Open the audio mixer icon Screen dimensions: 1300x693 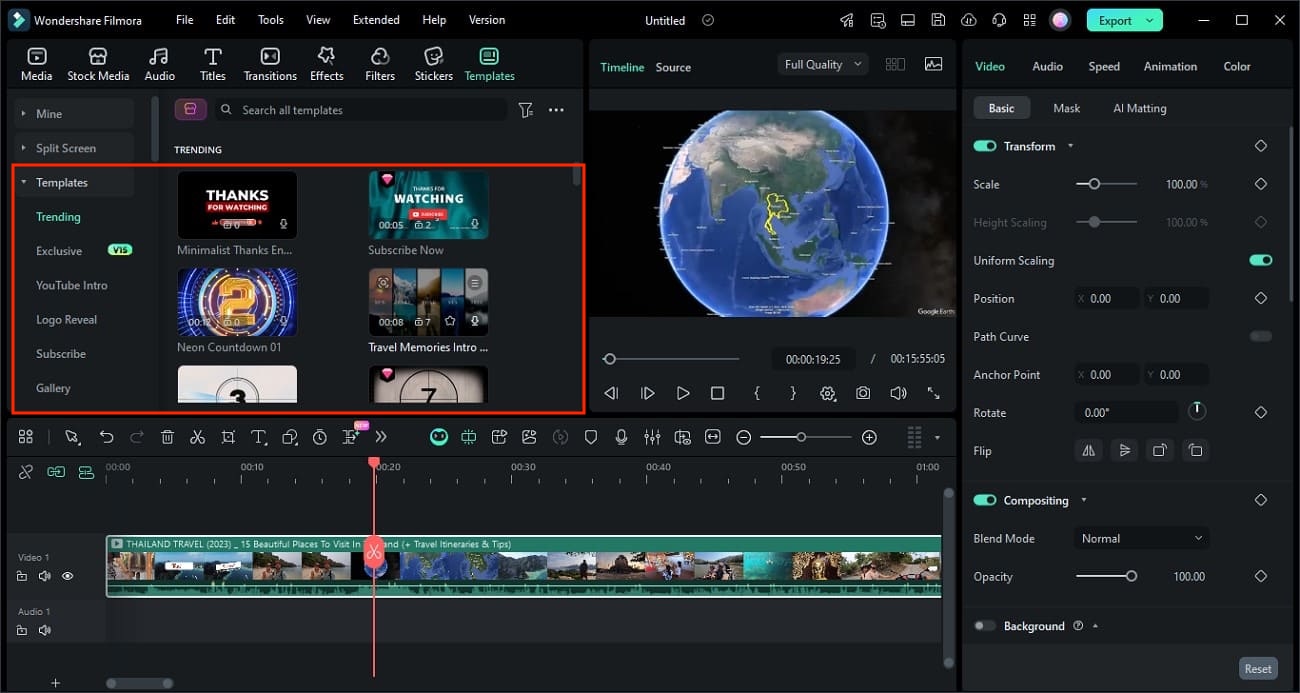point(653,437)
